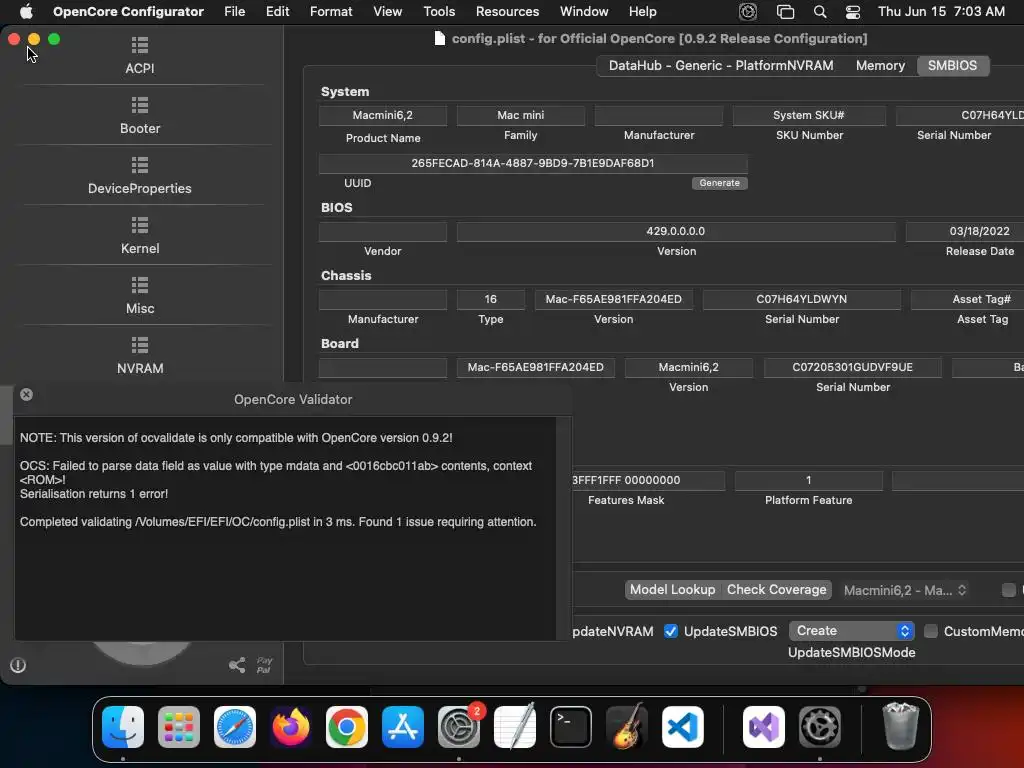Open GarageBand from the Dock
The height and width of the screenshot is (768, 1024).
(x=627, y=727)
